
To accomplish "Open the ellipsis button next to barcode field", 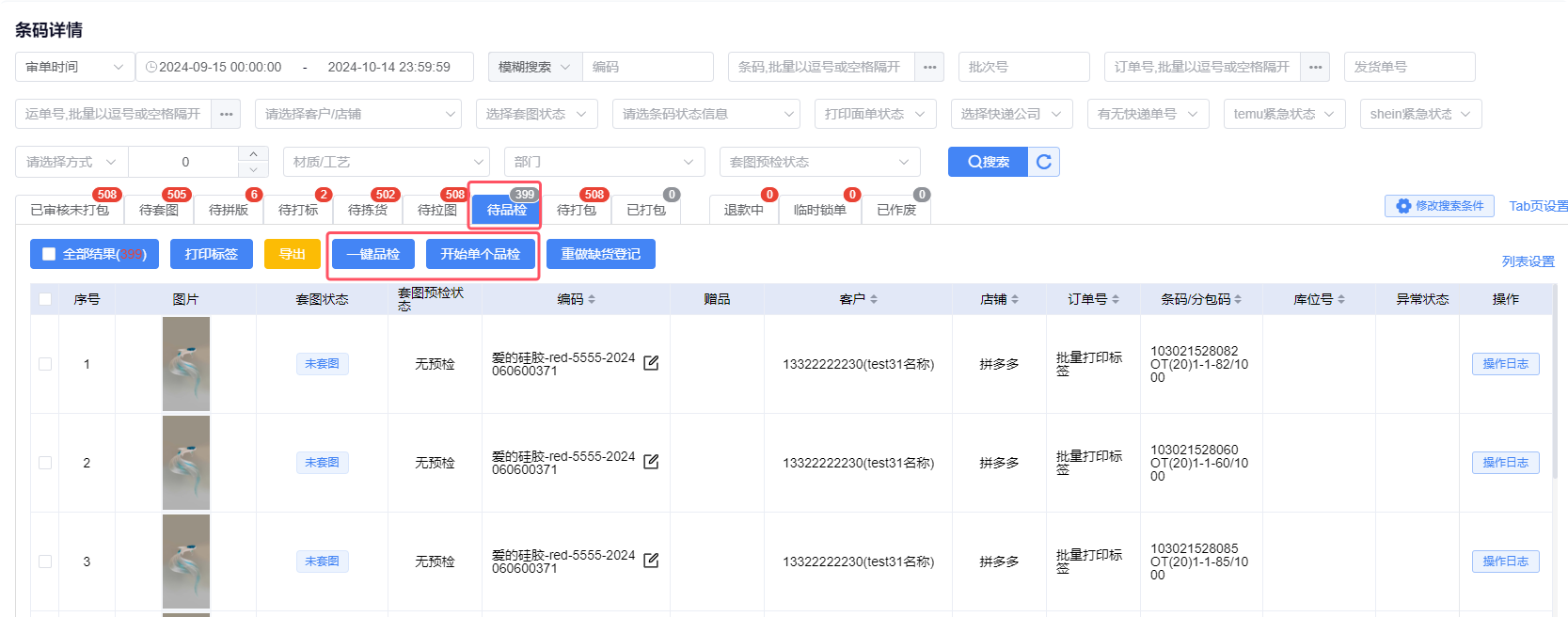I will [929, 67].
